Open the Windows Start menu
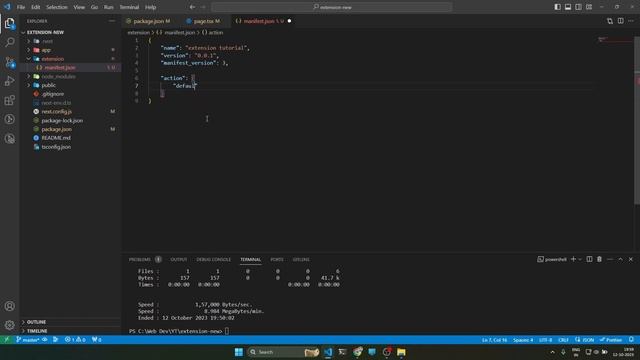This screenshot has height=360, width=640. pos(239,352)
